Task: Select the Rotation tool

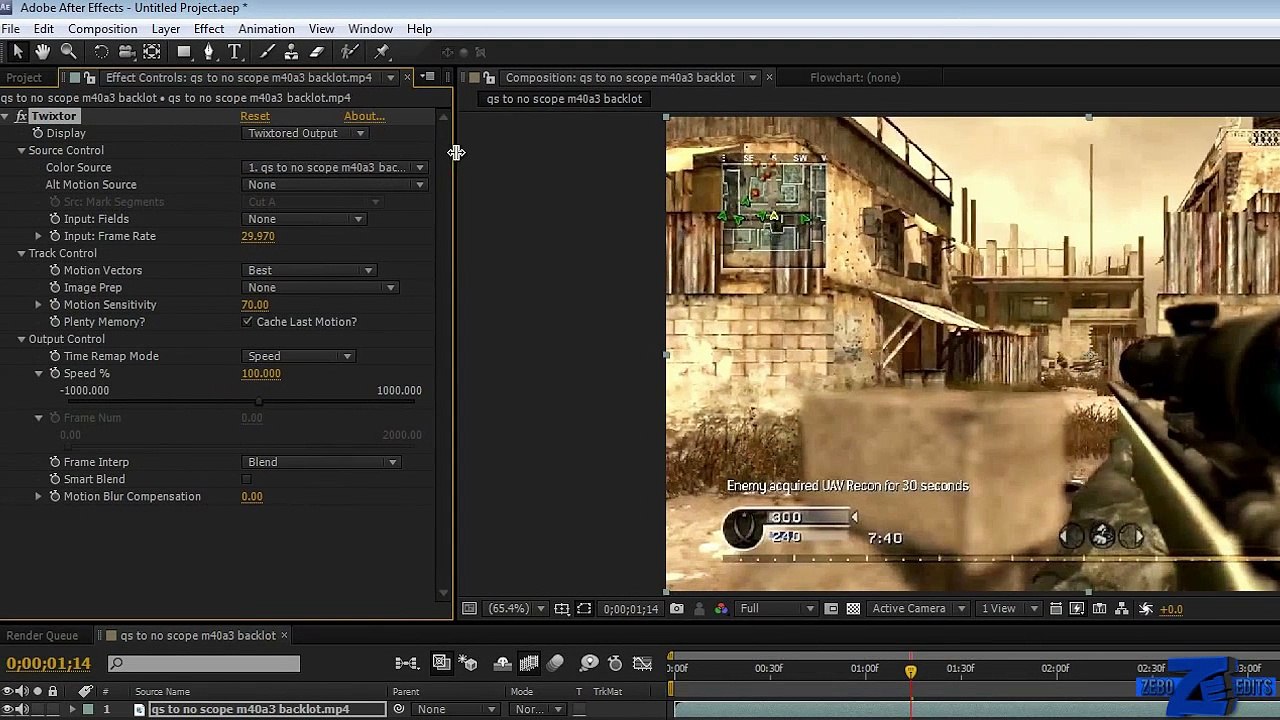Action: 101,52
